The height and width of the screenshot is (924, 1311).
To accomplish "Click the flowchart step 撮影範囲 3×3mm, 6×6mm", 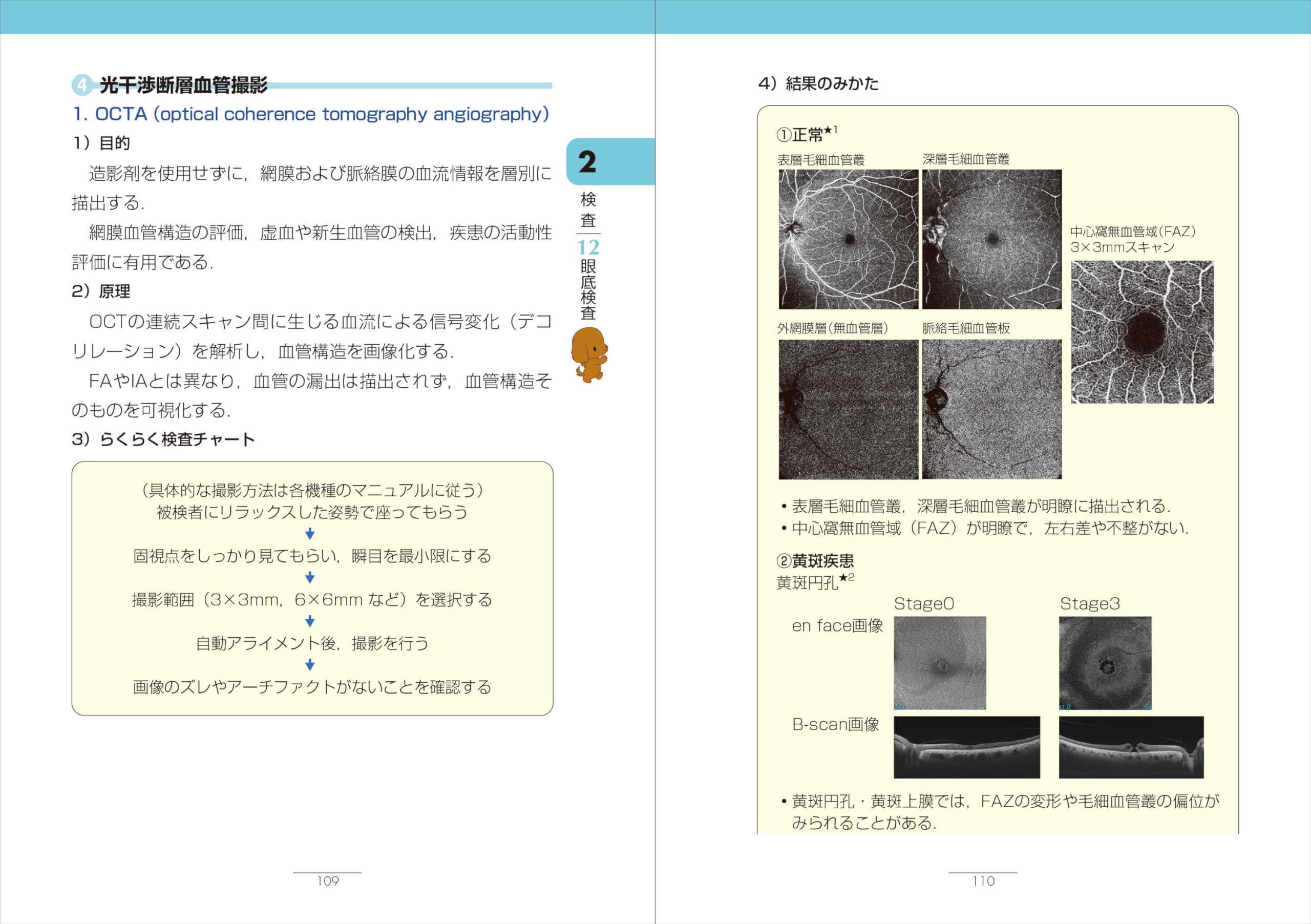I will click(x=312, y=600).
